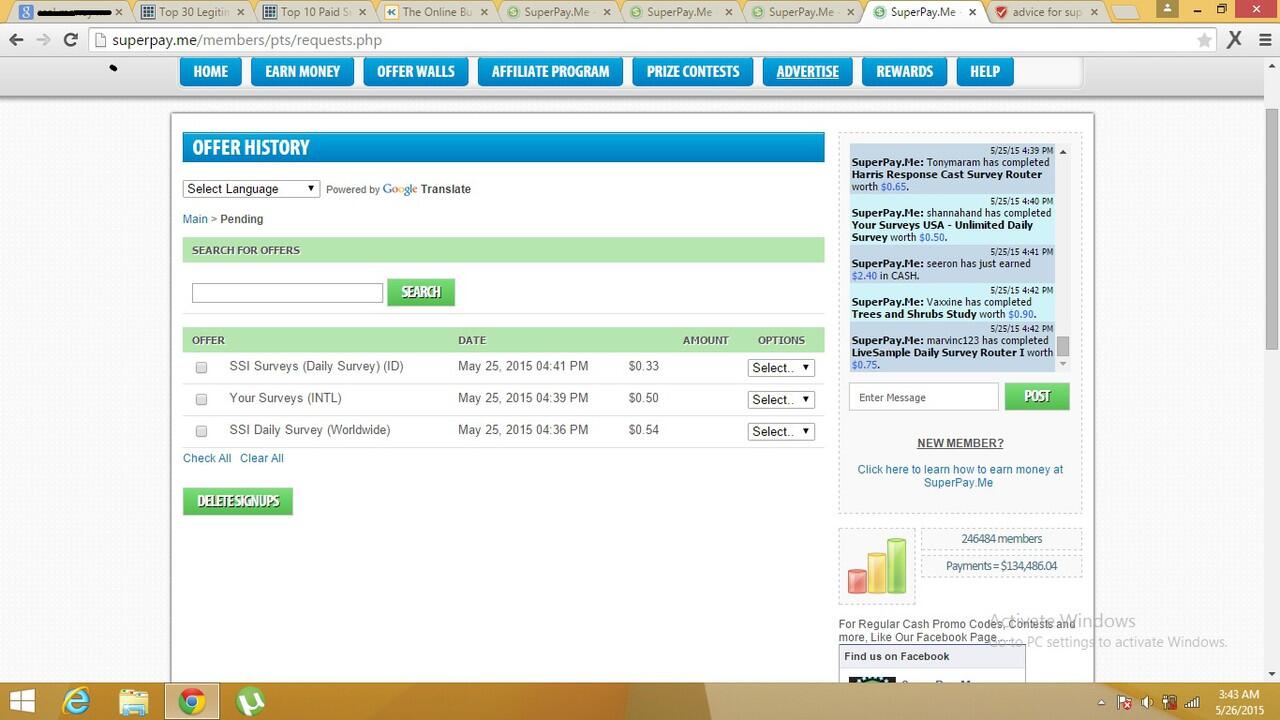
Task: Click the Check All link
Action: [x=207, y=458]
